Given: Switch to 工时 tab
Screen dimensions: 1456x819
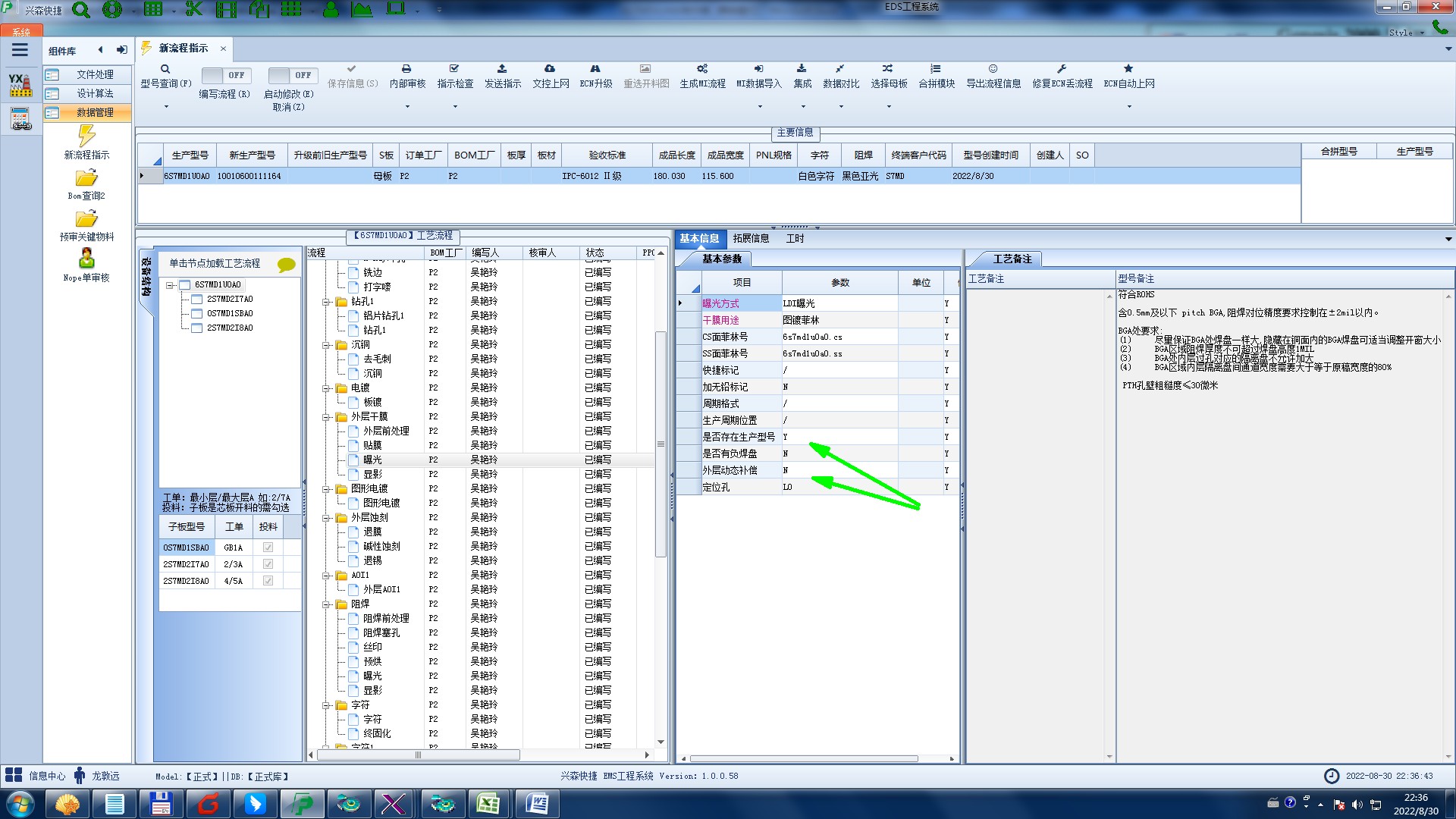Looking at the screenshot, I should point(795,239).
